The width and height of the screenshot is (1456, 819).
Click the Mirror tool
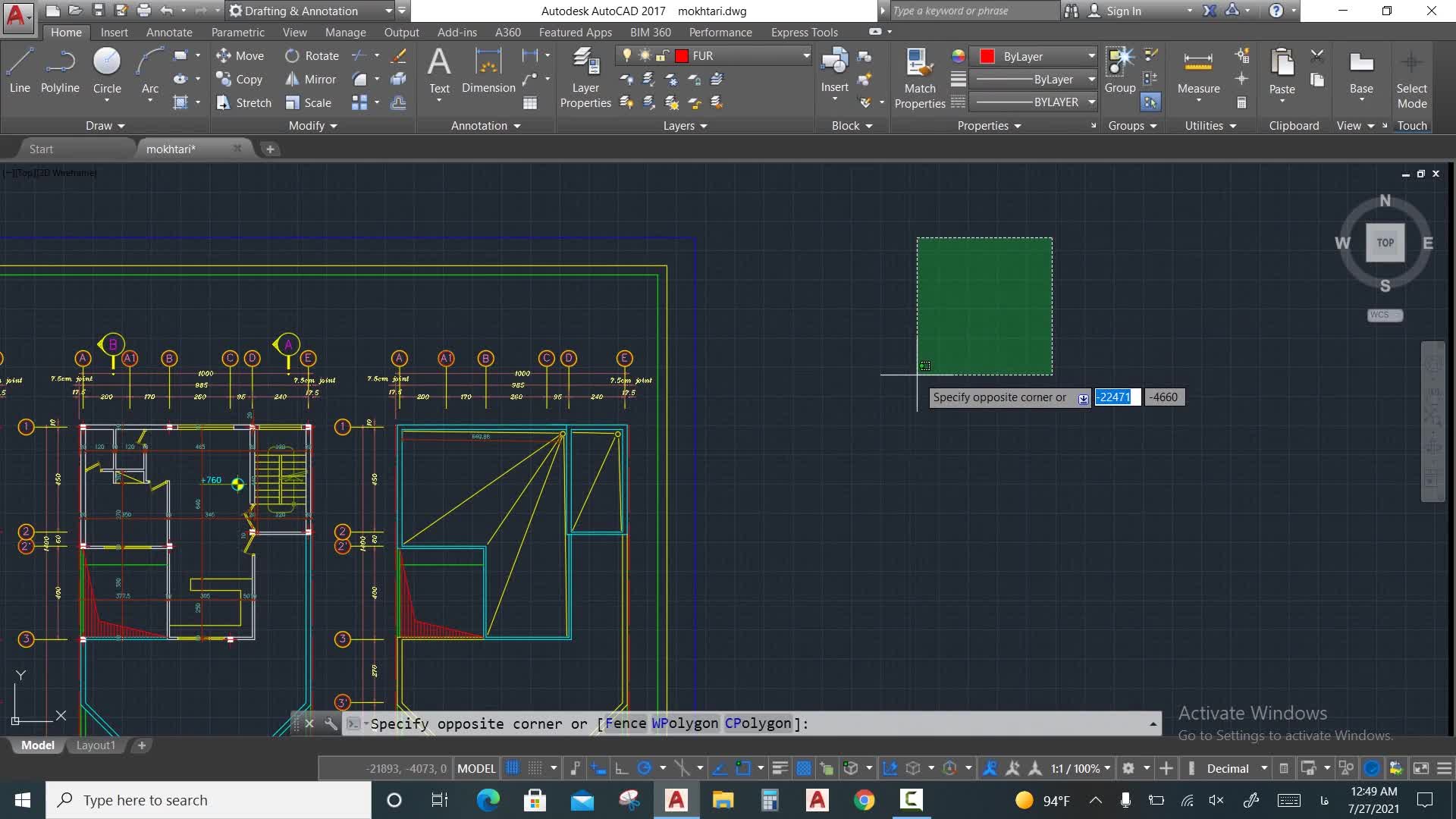(311, 79)
